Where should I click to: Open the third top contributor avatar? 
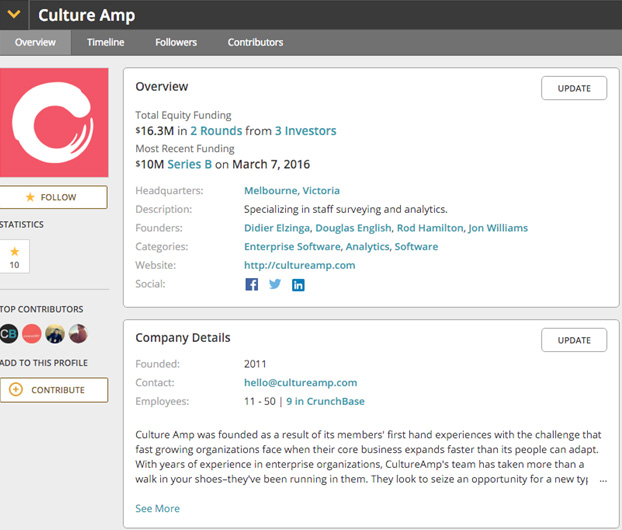tap(55, 334)
